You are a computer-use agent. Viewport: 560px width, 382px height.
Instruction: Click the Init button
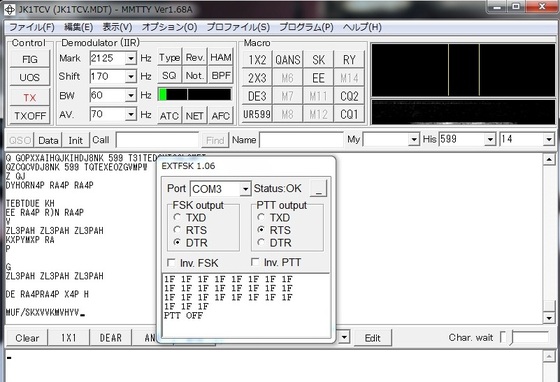tap(75, 140)
